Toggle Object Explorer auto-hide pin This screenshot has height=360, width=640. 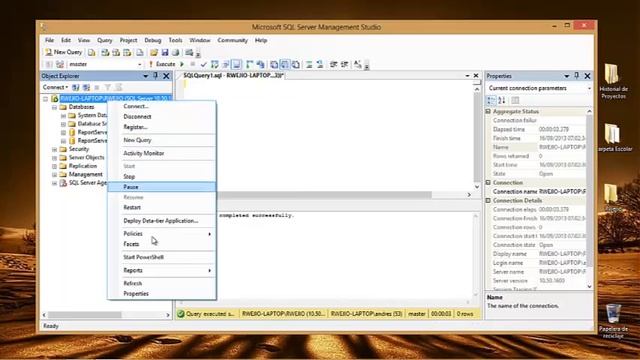156,76
